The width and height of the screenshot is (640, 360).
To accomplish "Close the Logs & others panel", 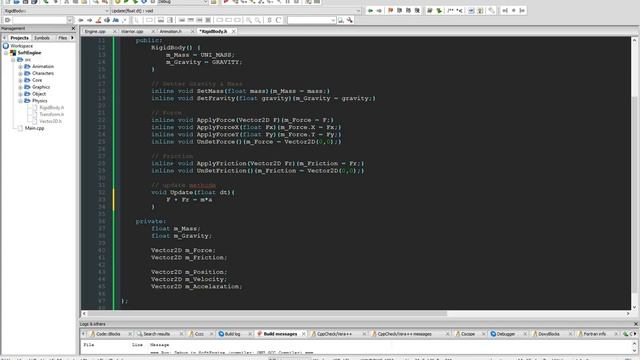I will point(636,324).
